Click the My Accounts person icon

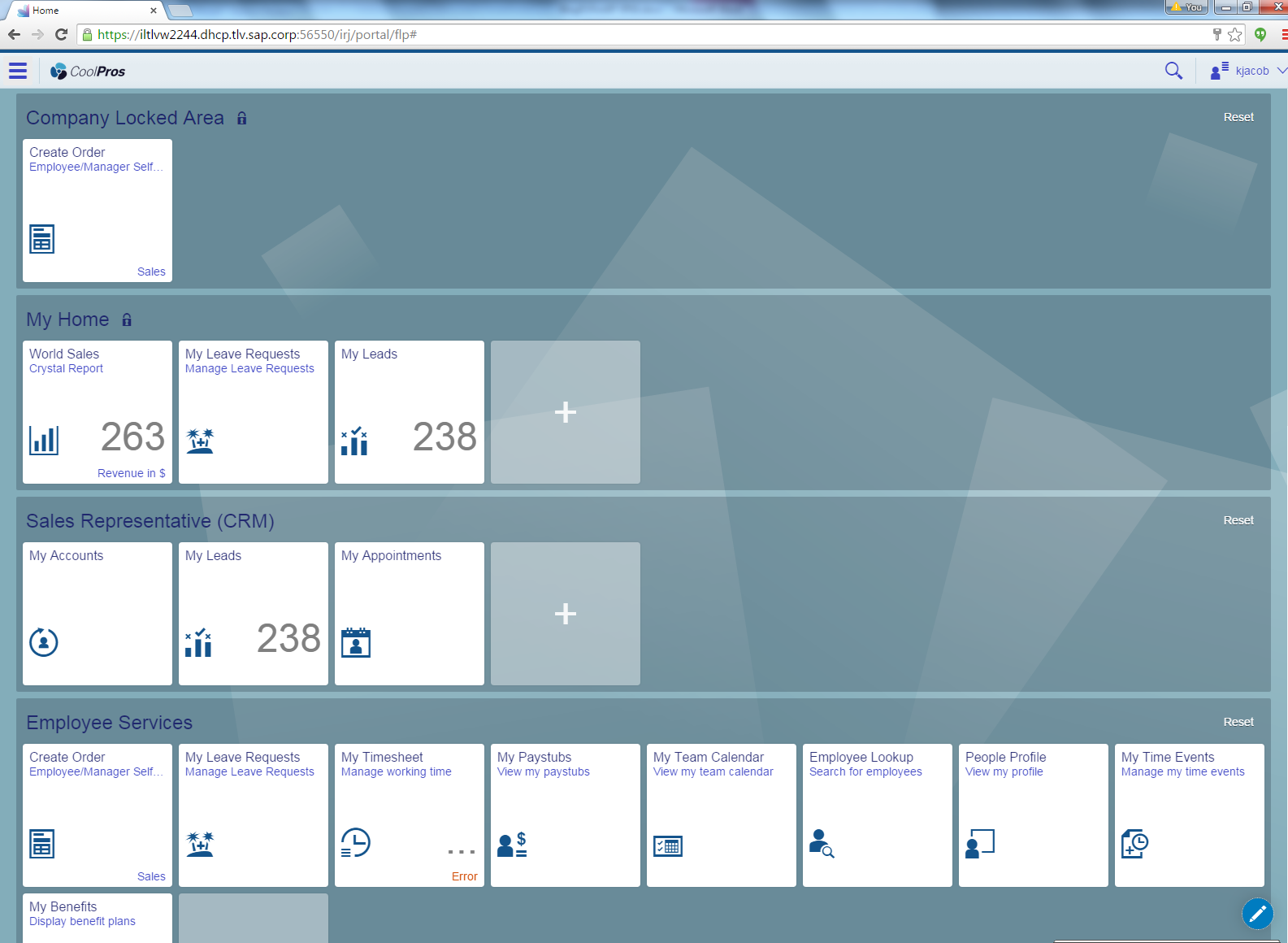point(44,642)
